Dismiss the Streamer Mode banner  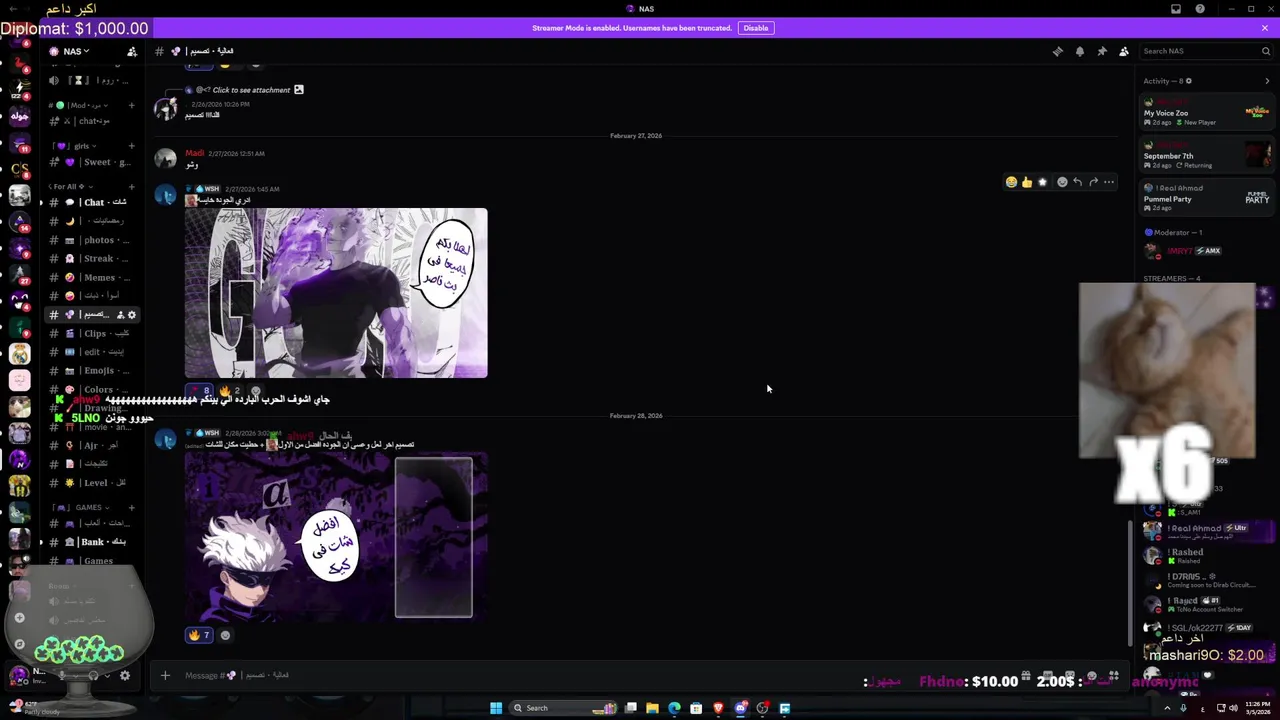coord(1265,28)
